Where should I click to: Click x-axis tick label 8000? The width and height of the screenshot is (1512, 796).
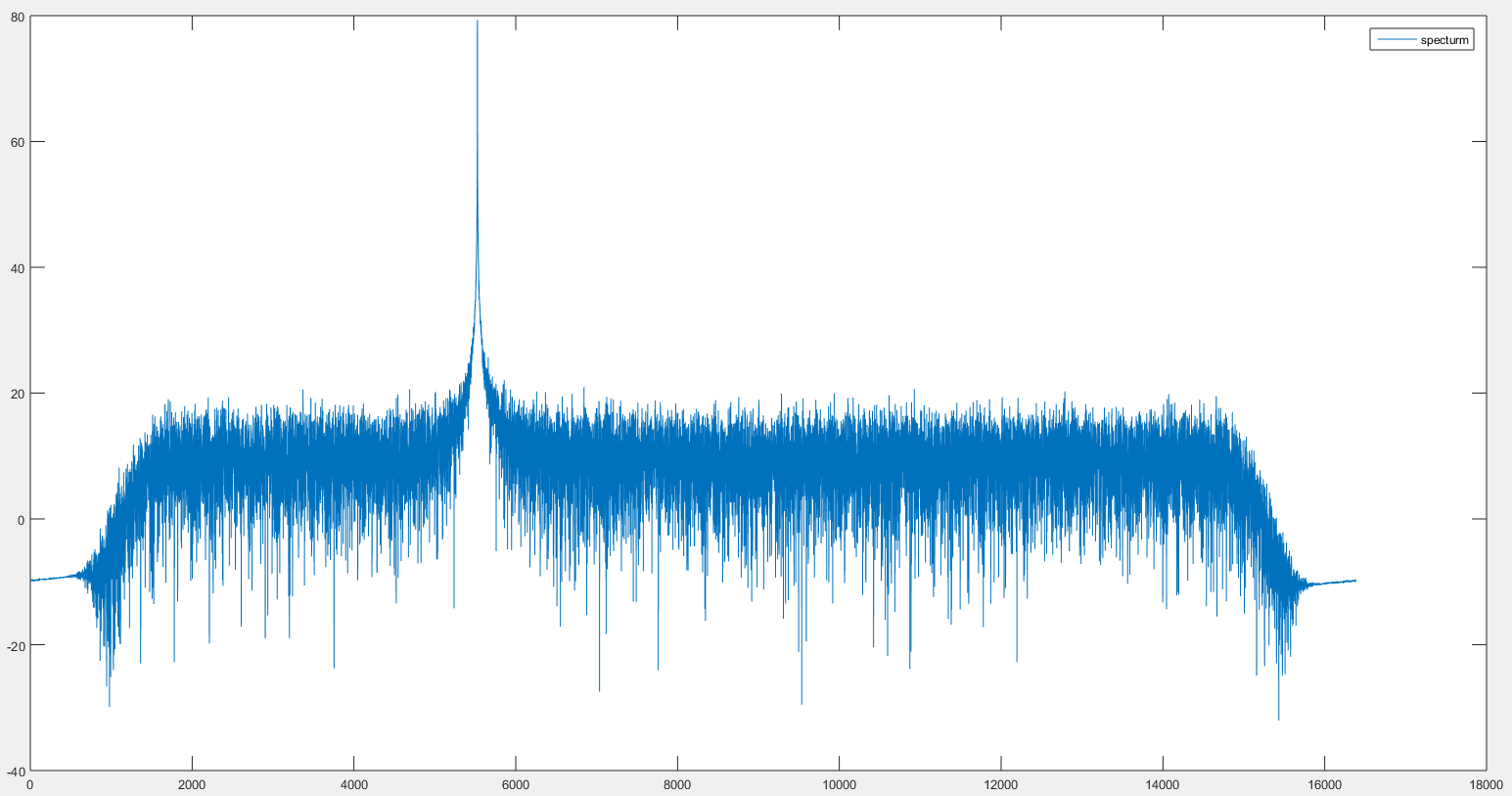tap(677, 785)
